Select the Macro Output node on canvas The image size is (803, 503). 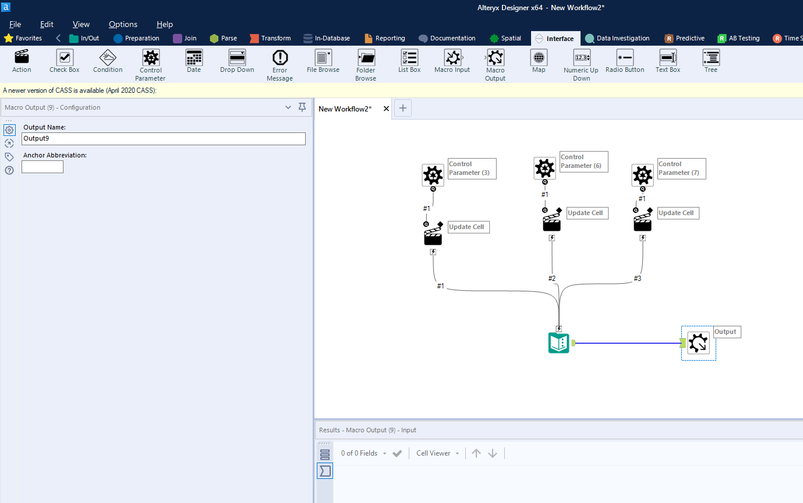tap(699, 343)
